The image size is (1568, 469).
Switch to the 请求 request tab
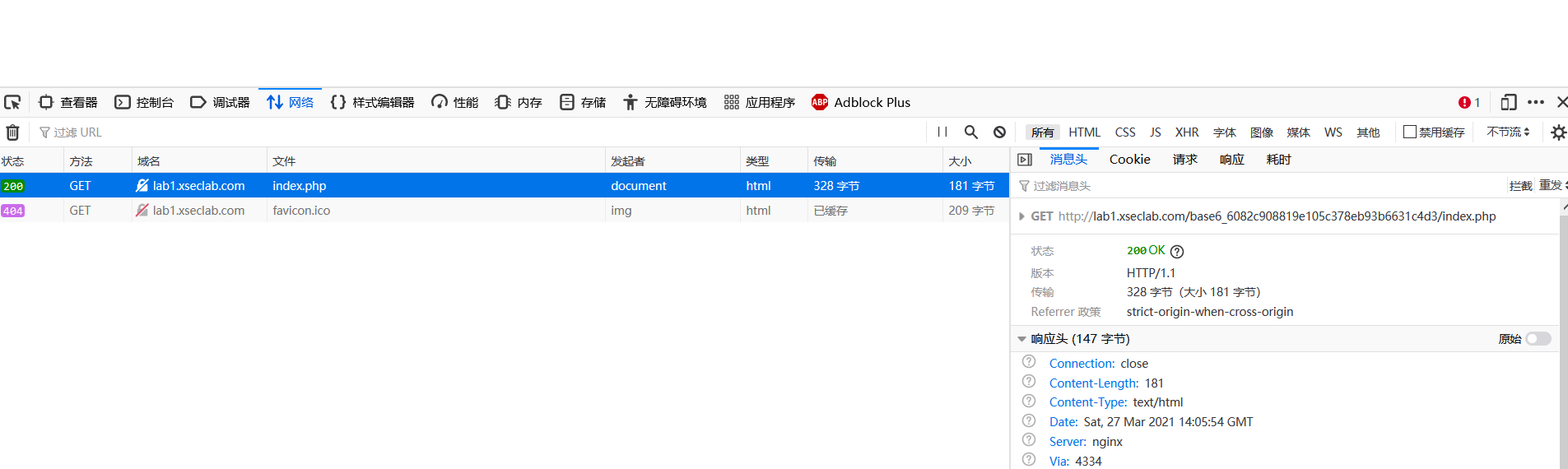click(x=1184, y=160)
